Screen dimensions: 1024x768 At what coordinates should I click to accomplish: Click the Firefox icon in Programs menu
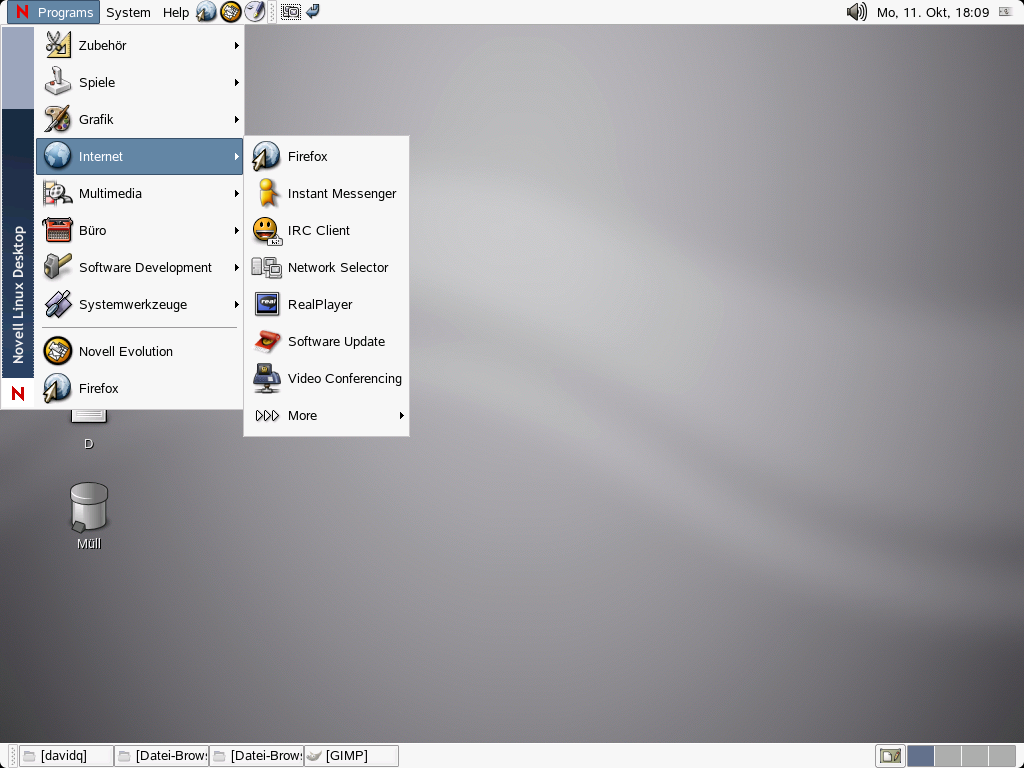pyautogui.click(x=57, y=388)
